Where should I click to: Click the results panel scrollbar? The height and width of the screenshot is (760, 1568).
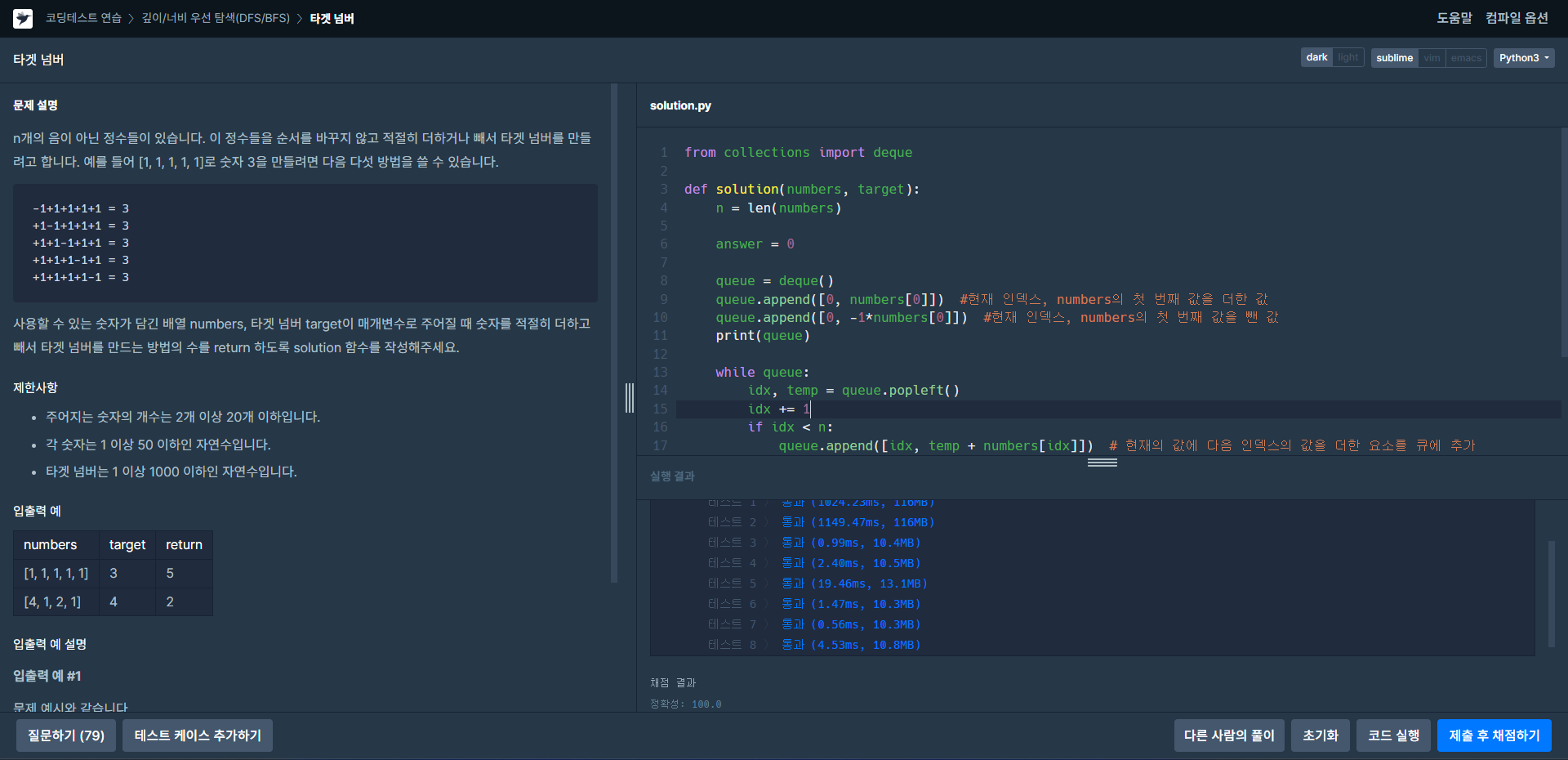coord(1552,593)
